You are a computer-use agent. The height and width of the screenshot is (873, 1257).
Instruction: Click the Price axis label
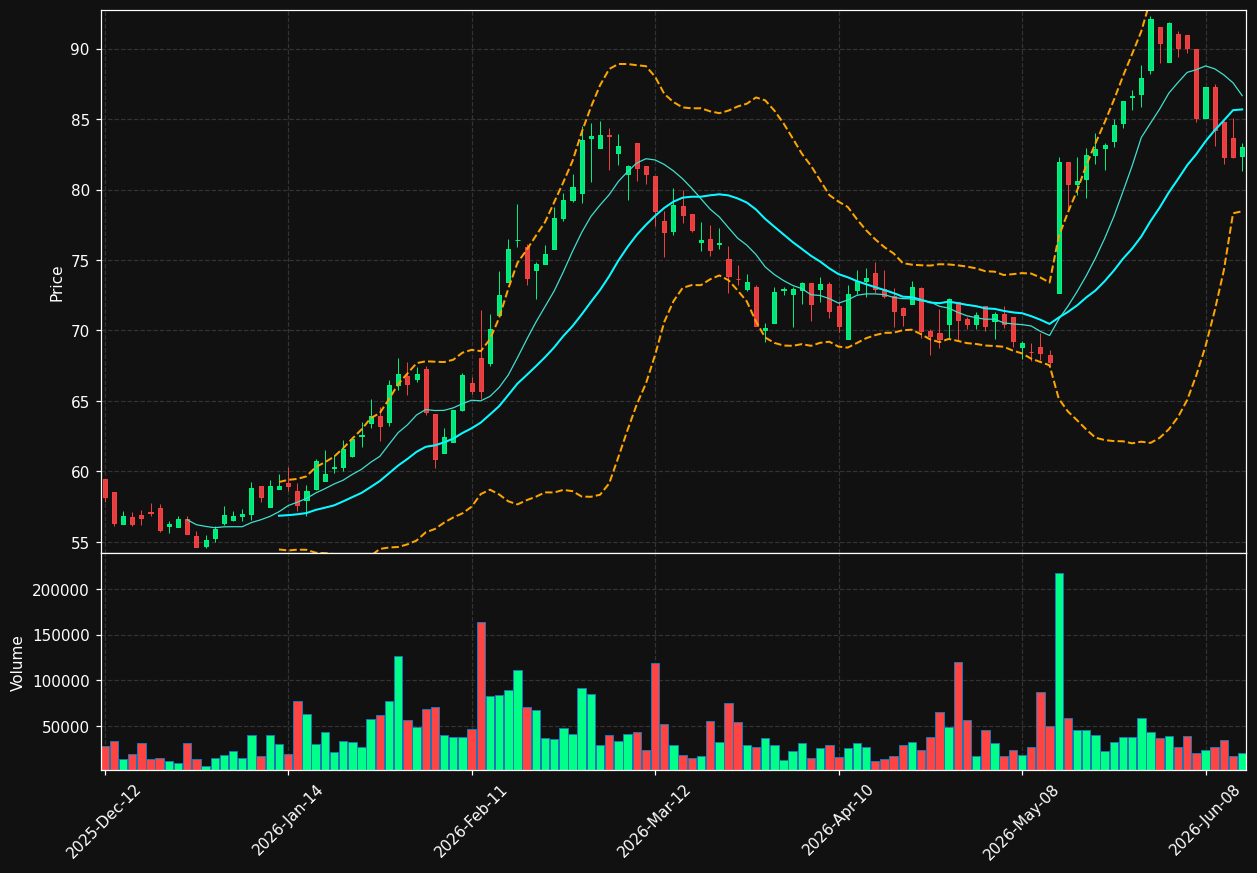(x=57, y=283)
